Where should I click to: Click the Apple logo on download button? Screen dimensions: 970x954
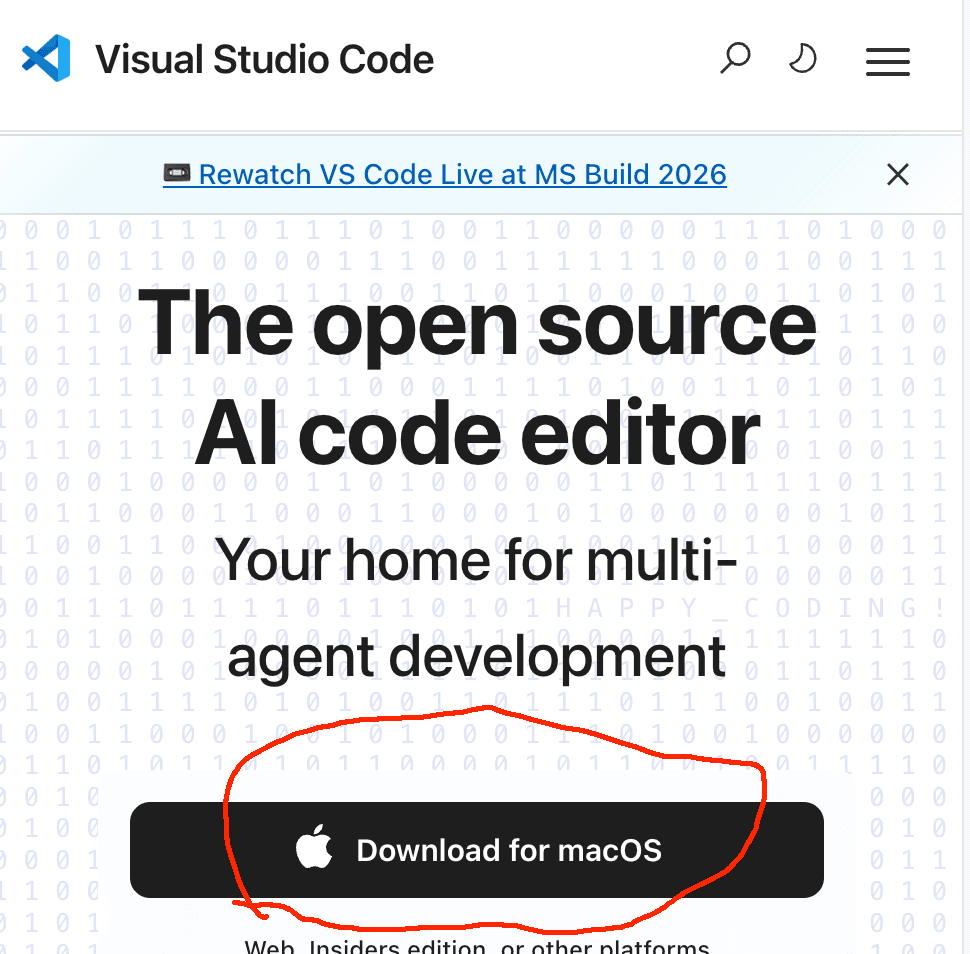coord(314,846)
